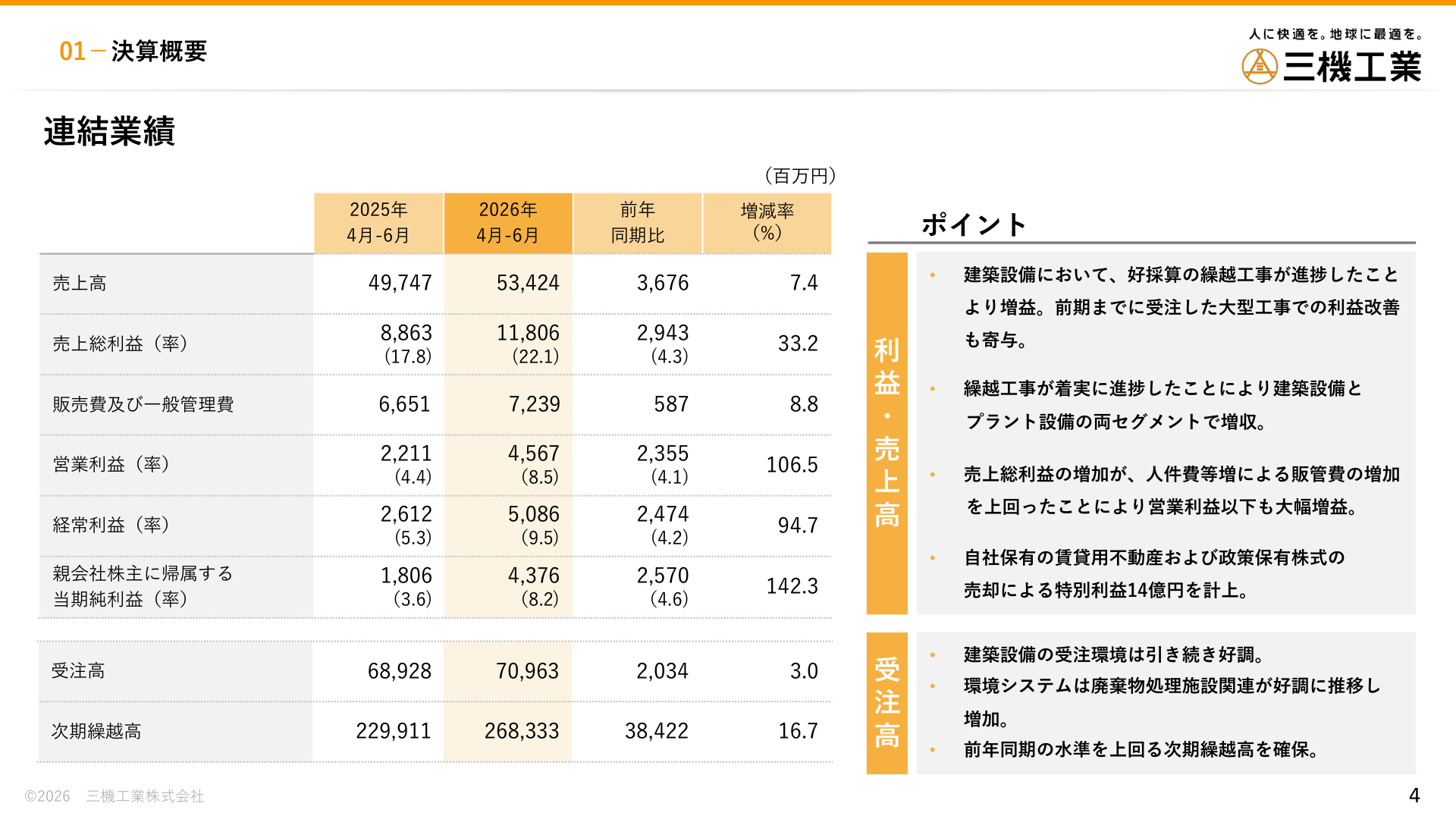Click the gross profit value "11,806"
Image resolution: width=1456 pixels, height=819 pixels.
(x=528, y=333)
